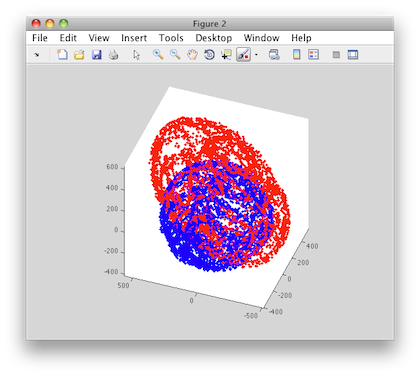Click the z-axis label -400

tap(111, 272)
